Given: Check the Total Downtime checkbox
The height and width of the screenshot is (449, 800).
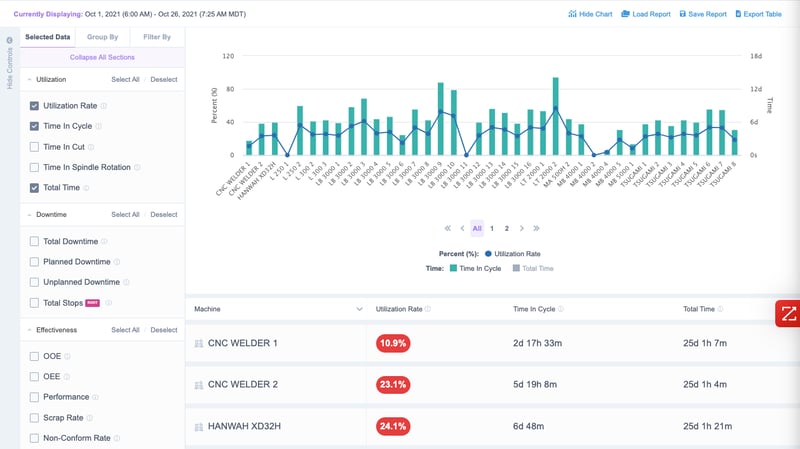Looking at the screenshot, I should (x=34, y=241).
